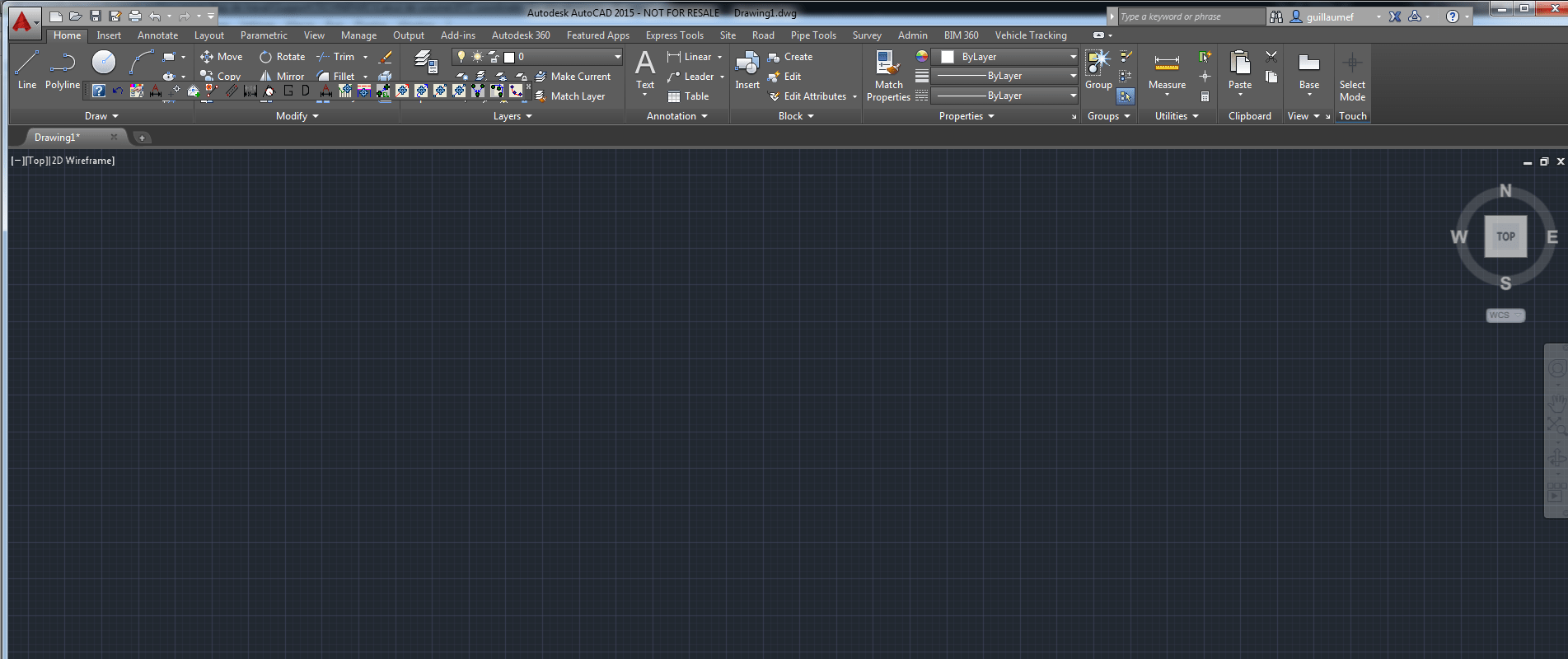
Task: Open the Layer Properties manager icon
Action: tap(425, 62)
